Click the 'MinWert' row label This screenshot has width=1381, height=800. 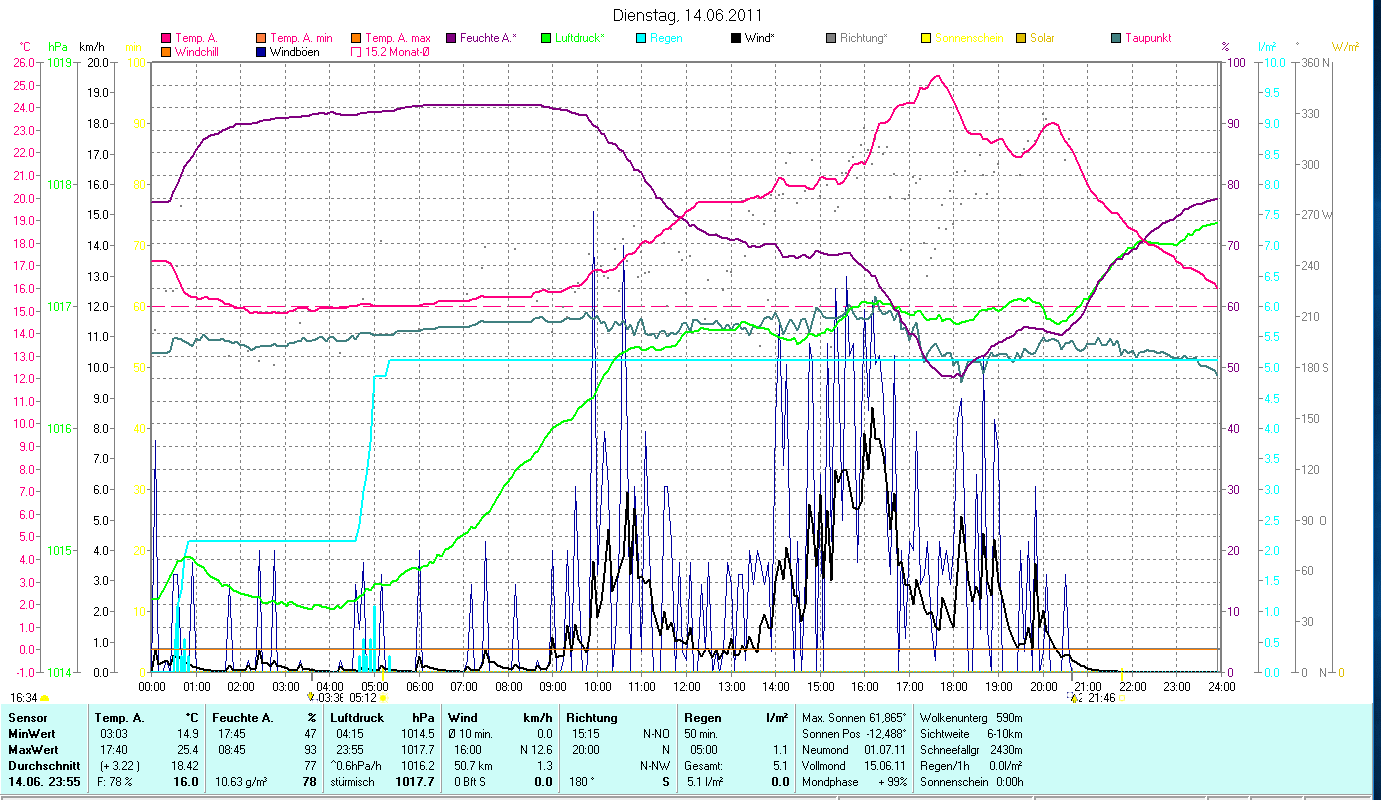(x=32, y=734)
